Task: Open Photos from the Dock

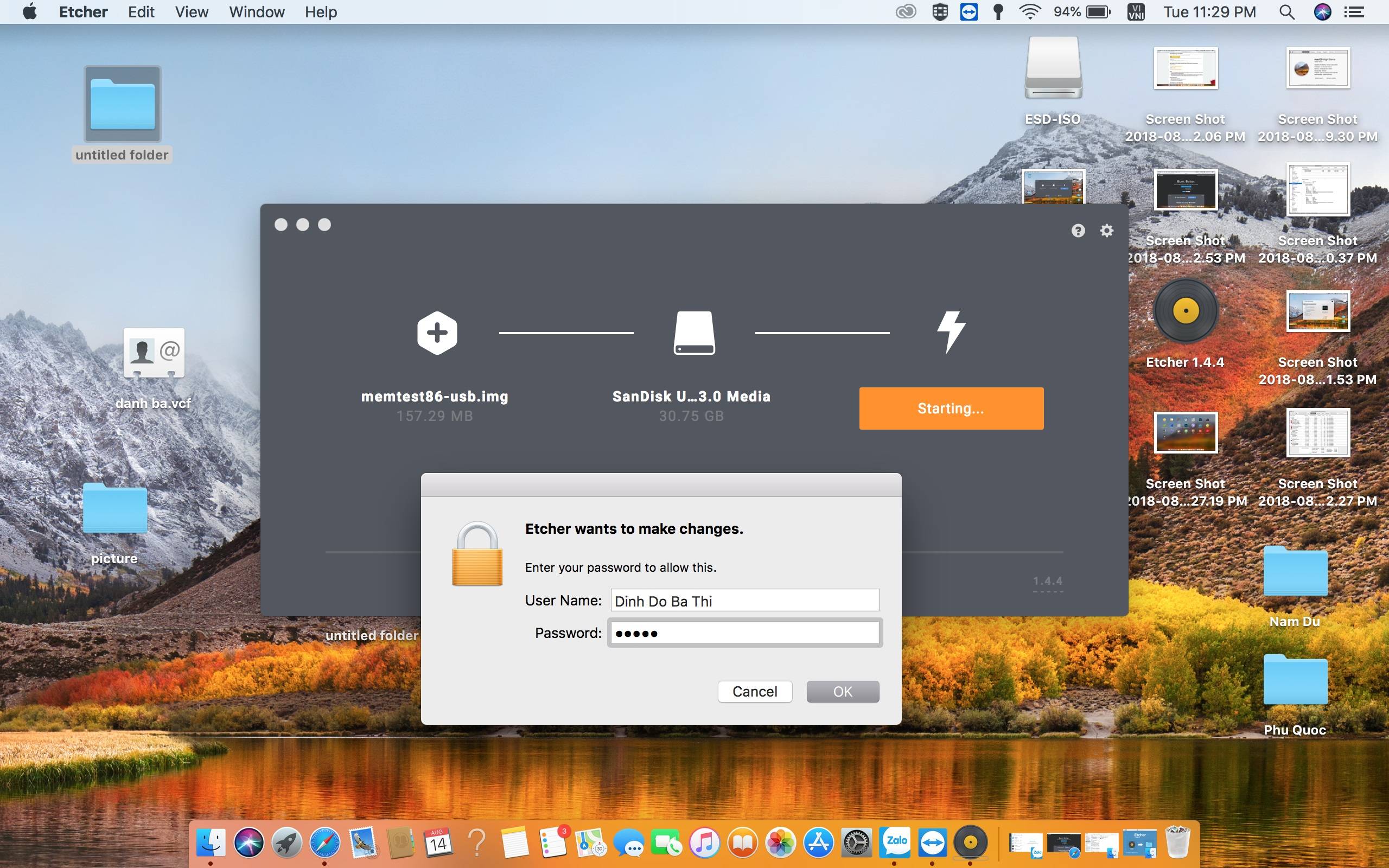Action: pyautogui.click(x=781, y=843)
